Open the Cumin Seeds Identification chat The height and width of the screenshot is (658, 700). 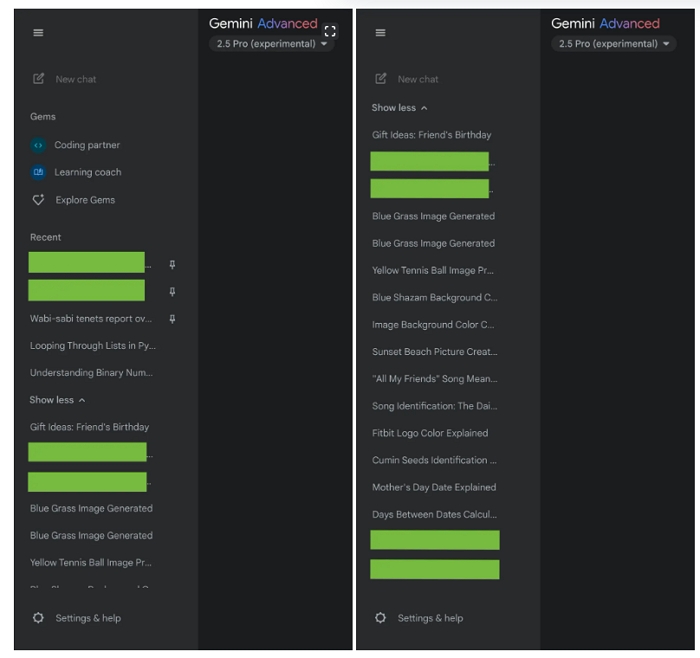coord(434,460)
